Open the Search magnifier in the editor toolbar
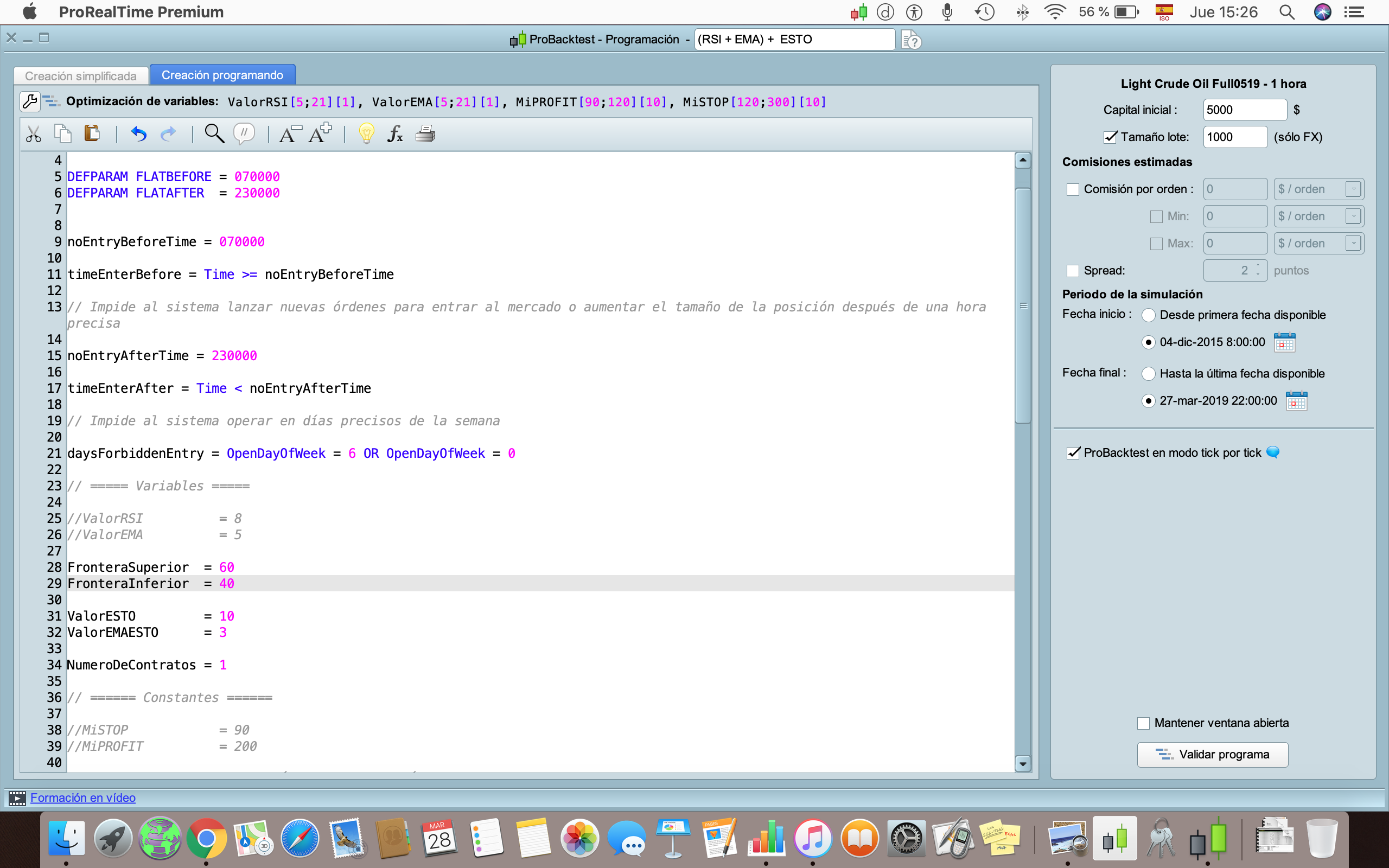Viewport: 1389px width, 868px height. pos(214,134)
